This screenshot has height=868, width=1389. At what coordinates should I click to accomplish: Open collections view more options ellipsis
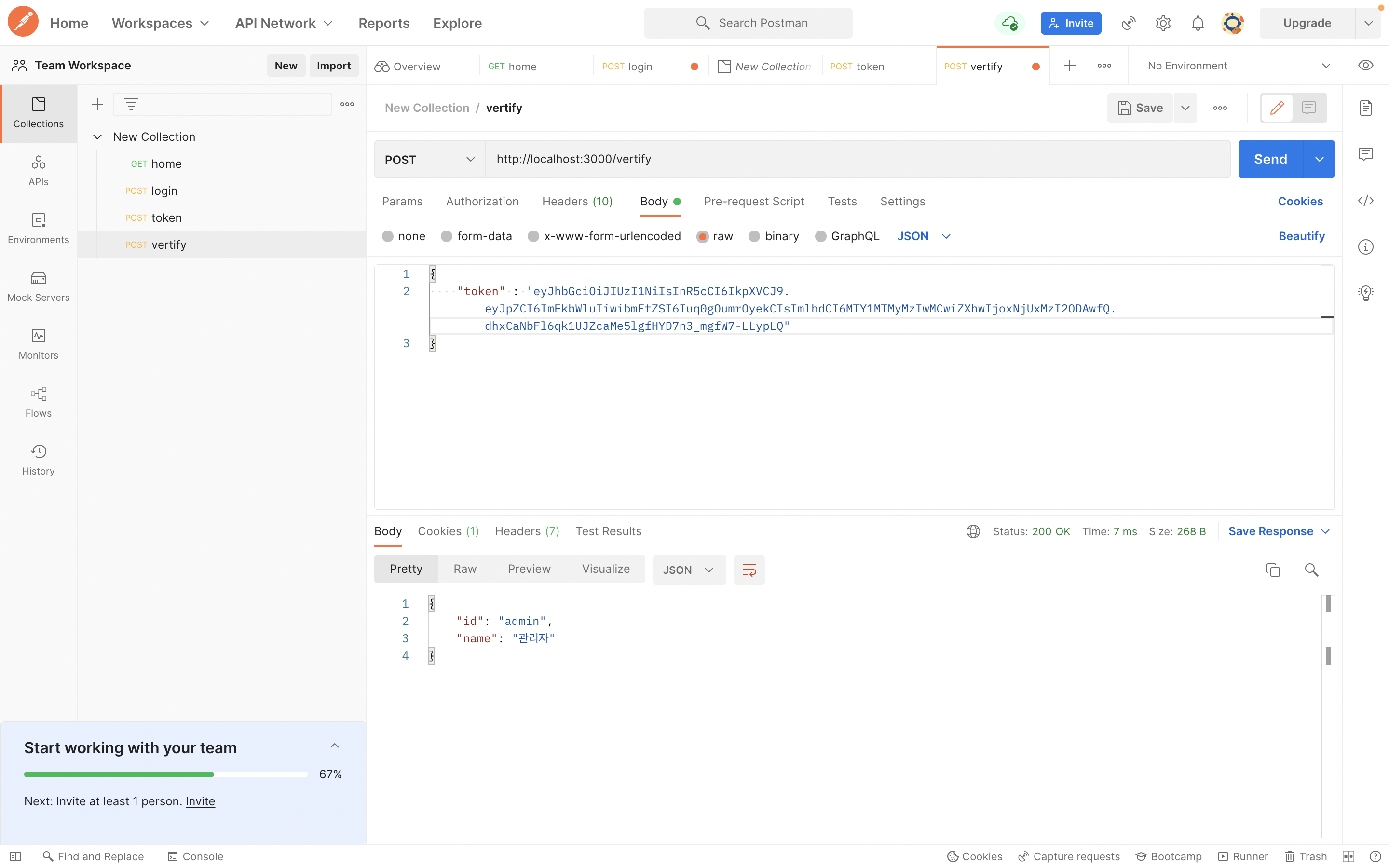[x=347, y=104]
